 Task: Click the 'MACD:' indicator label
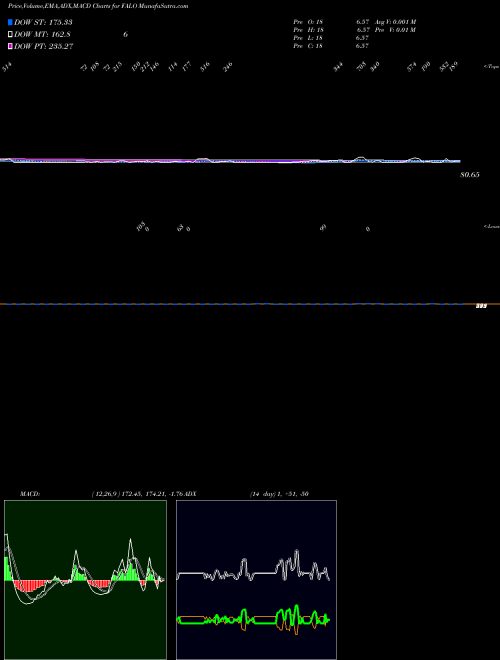coord(30,494)
